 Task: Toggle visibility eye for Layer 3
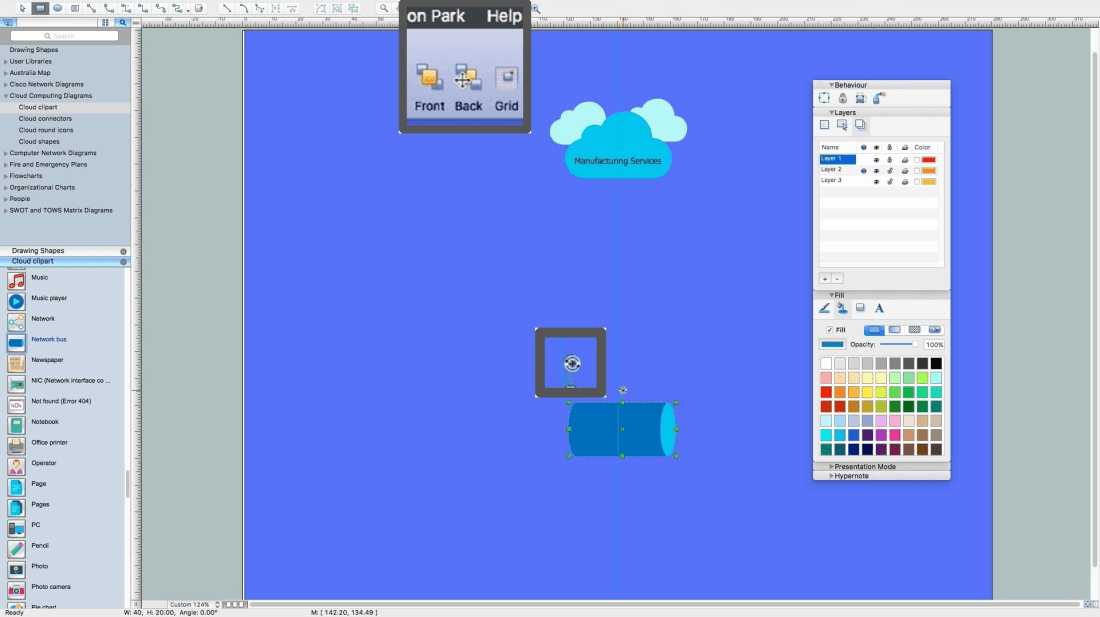coord(876,182)
